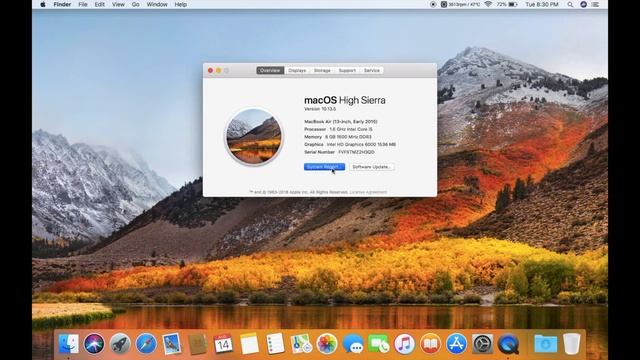Viewport: 640px width, 360px height.
Task: Click the version number text under macOS High Sierra
Action: tap(320, 109)
